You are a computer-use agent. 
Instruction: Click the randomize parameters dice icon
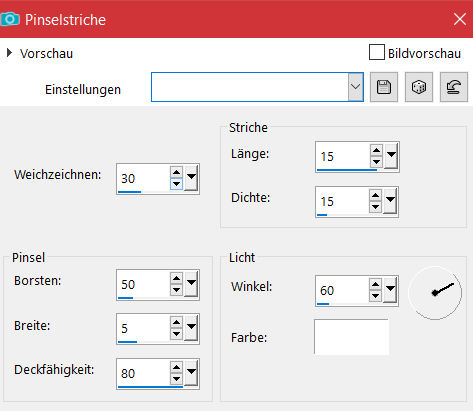tap(419, 87)
